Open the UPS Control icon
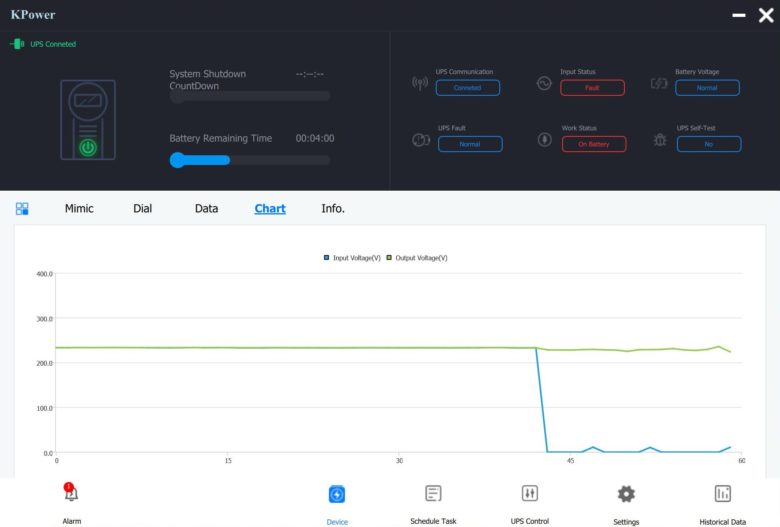This screenshot has width=780, height=527. (x=530, y=493)
